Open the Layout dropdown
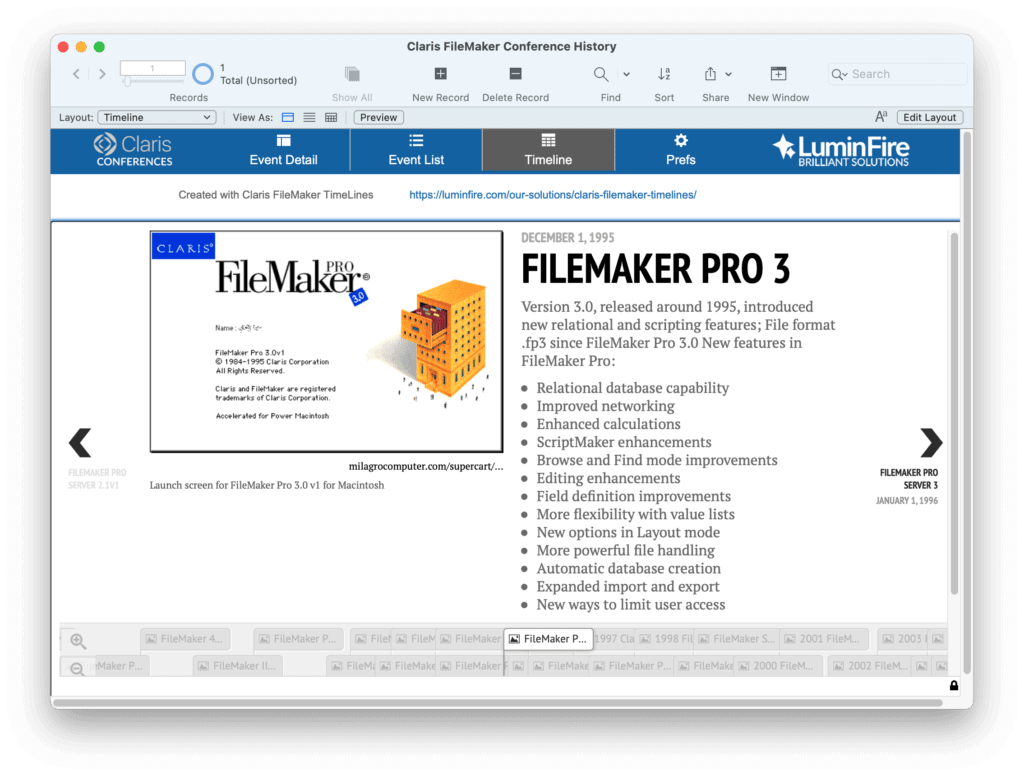The height and width of the screenshot is (776, 1024). tap(156, 117)
